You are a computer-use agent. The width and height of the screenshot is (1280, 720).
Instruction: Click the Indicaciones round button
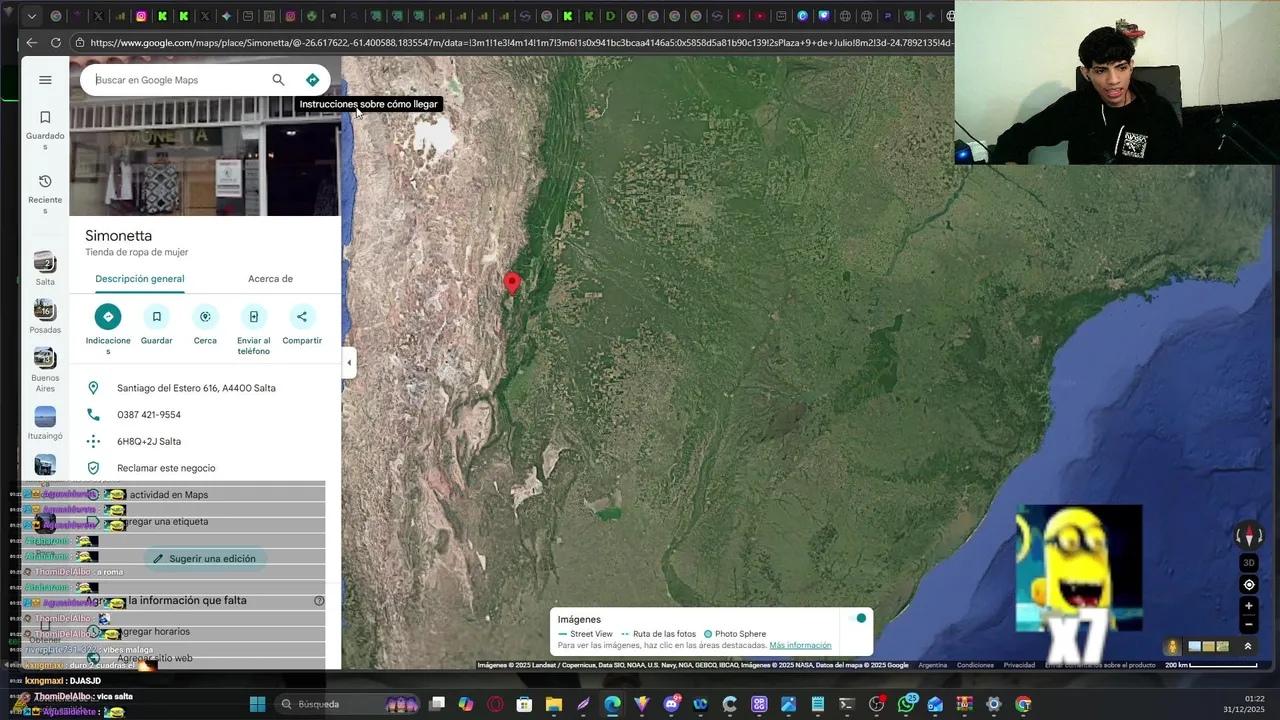click(x=108, y=317)
